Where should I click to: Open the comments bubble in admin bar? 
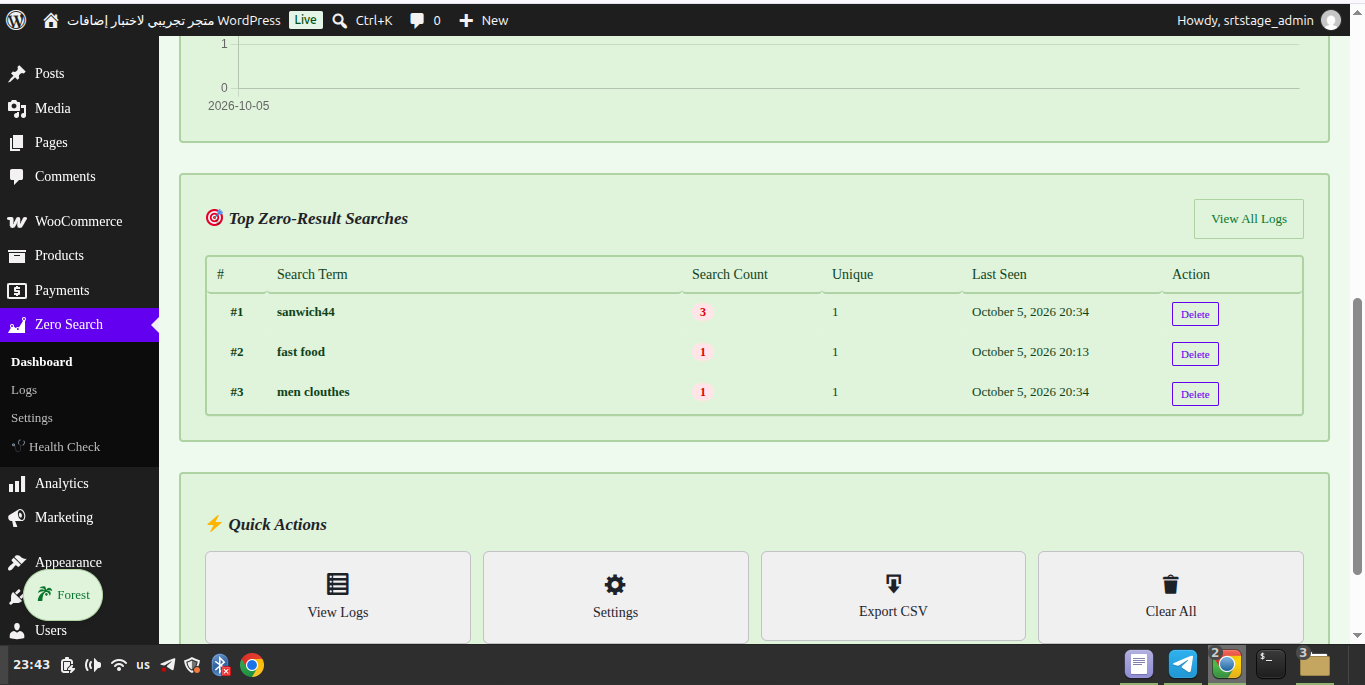(417, 20)
